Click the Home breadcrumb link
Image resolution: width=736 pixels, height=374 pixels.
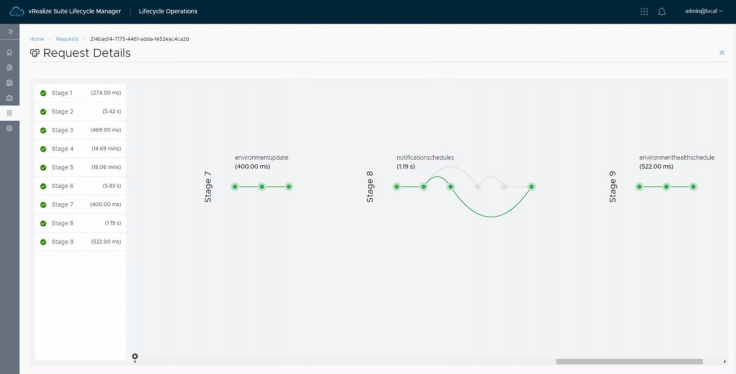pyautogui.click(x=37, y=39)
